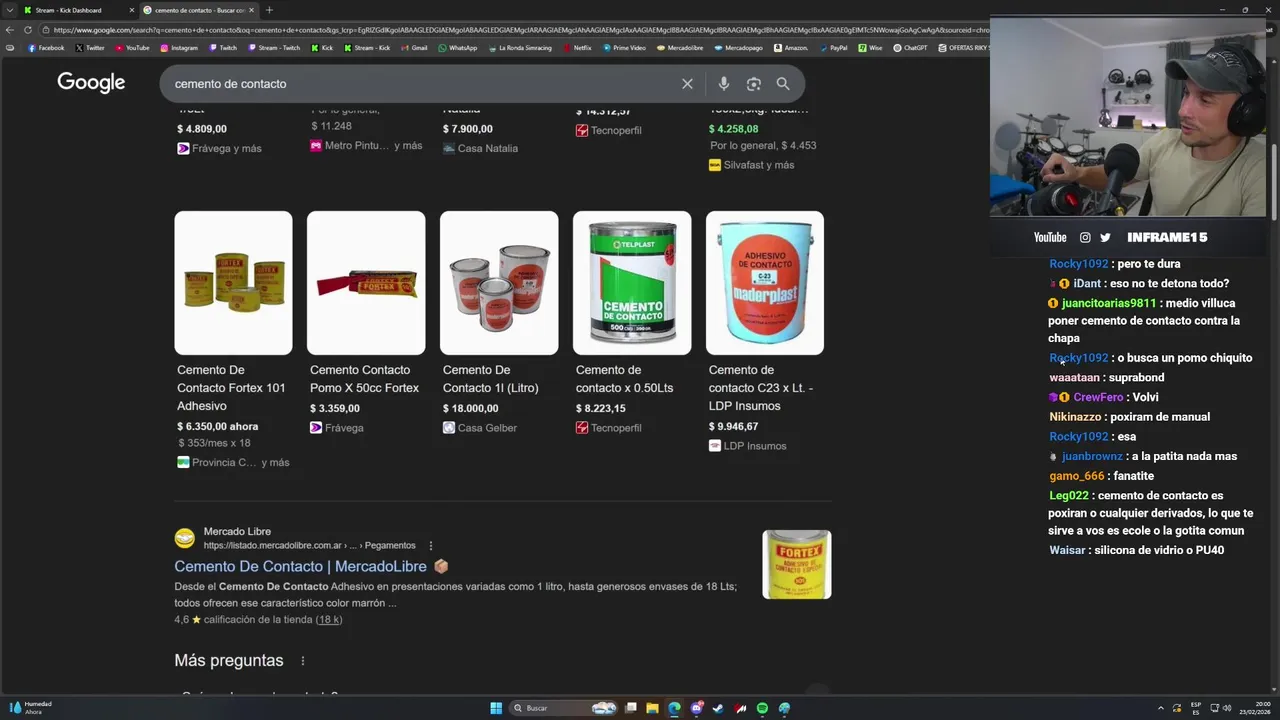Click the Fravega y más seller text
Viewport: 1280px width, 720px height.
227,149
